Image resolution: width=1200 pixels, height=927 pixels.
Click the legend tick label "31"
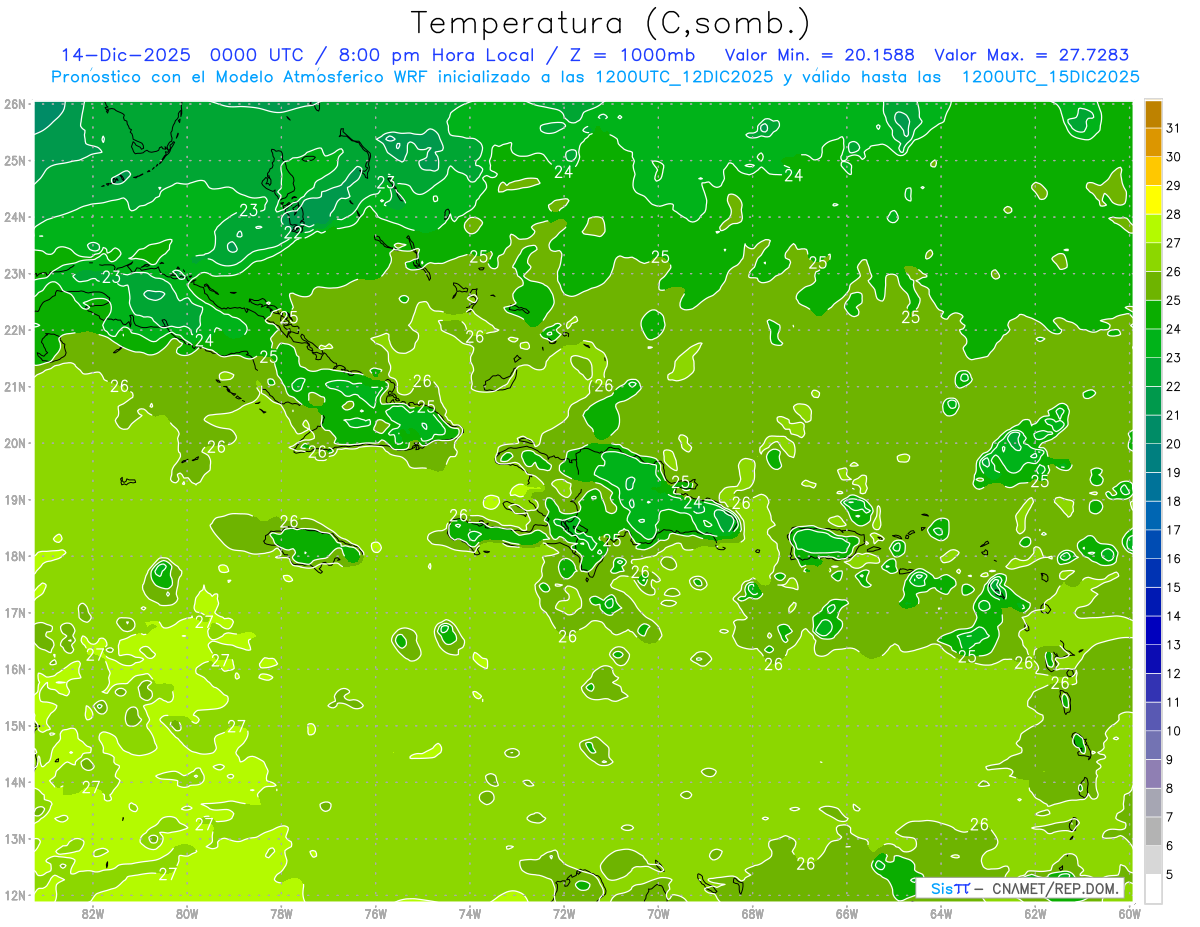tap(1172, 128)
